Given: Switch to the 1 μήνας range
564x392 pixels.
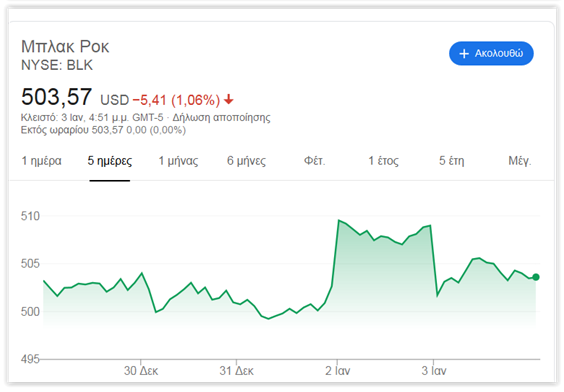Looking at the screenshot, I should pyautogui.click(x=178, y=160).
